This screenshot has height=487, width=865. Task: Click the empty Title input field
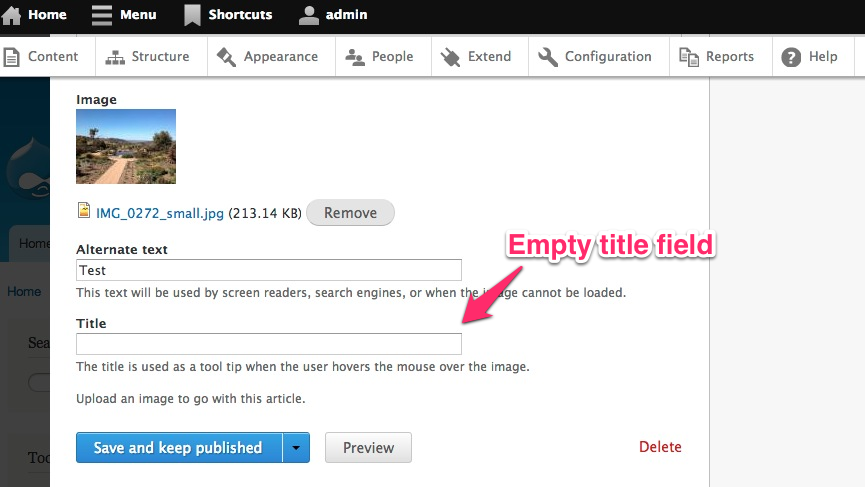tap(269, 344)
